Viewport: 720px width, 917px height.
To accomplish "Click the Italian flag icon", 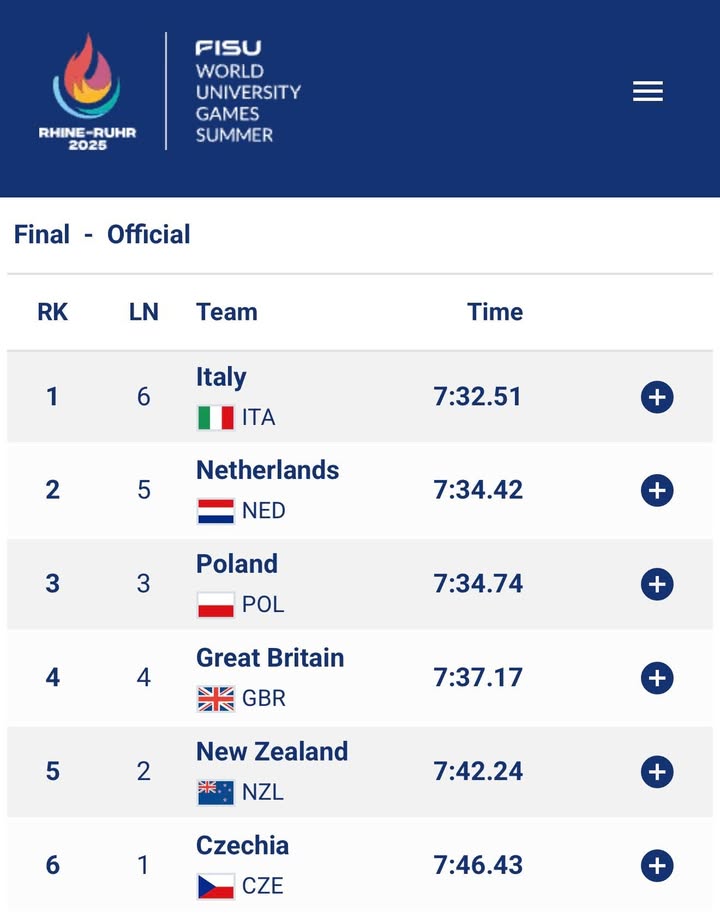I will [x=216, y=418].
